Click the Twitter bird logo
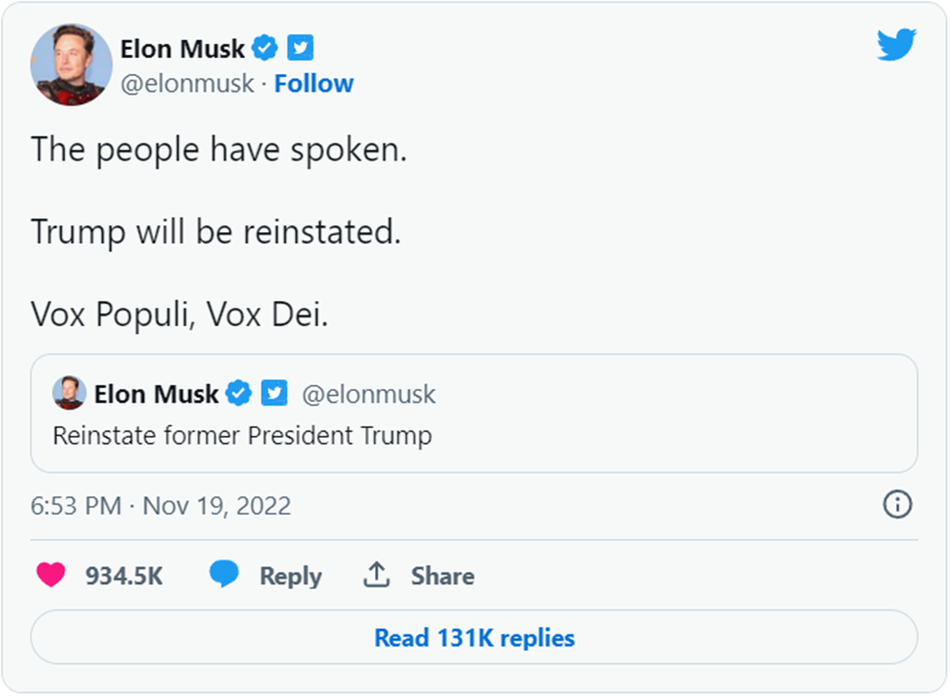The image size is (950, 696). click(x=896, y=45)
